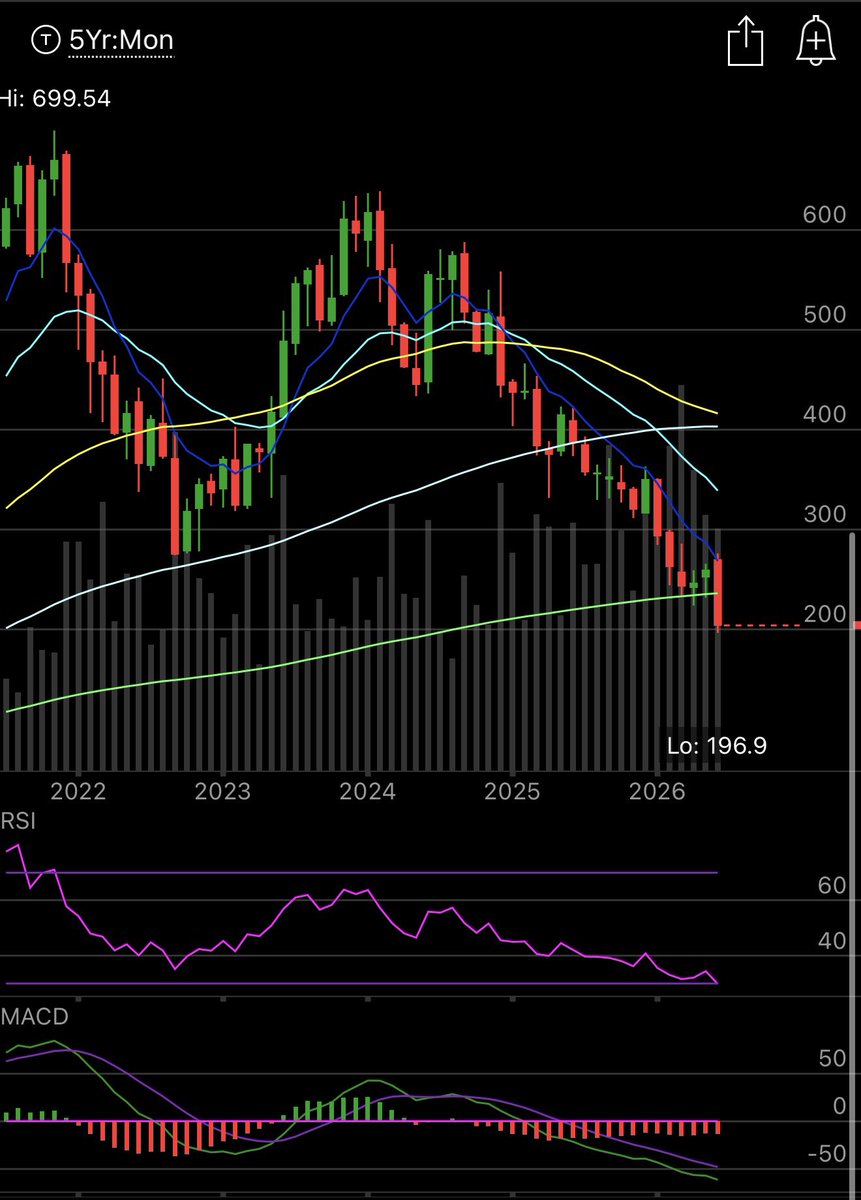The width and height of the screenshot is (861, 1200).
Task: Grab the vertical scrollbar on right edge
Action: [x=852, y=866]
